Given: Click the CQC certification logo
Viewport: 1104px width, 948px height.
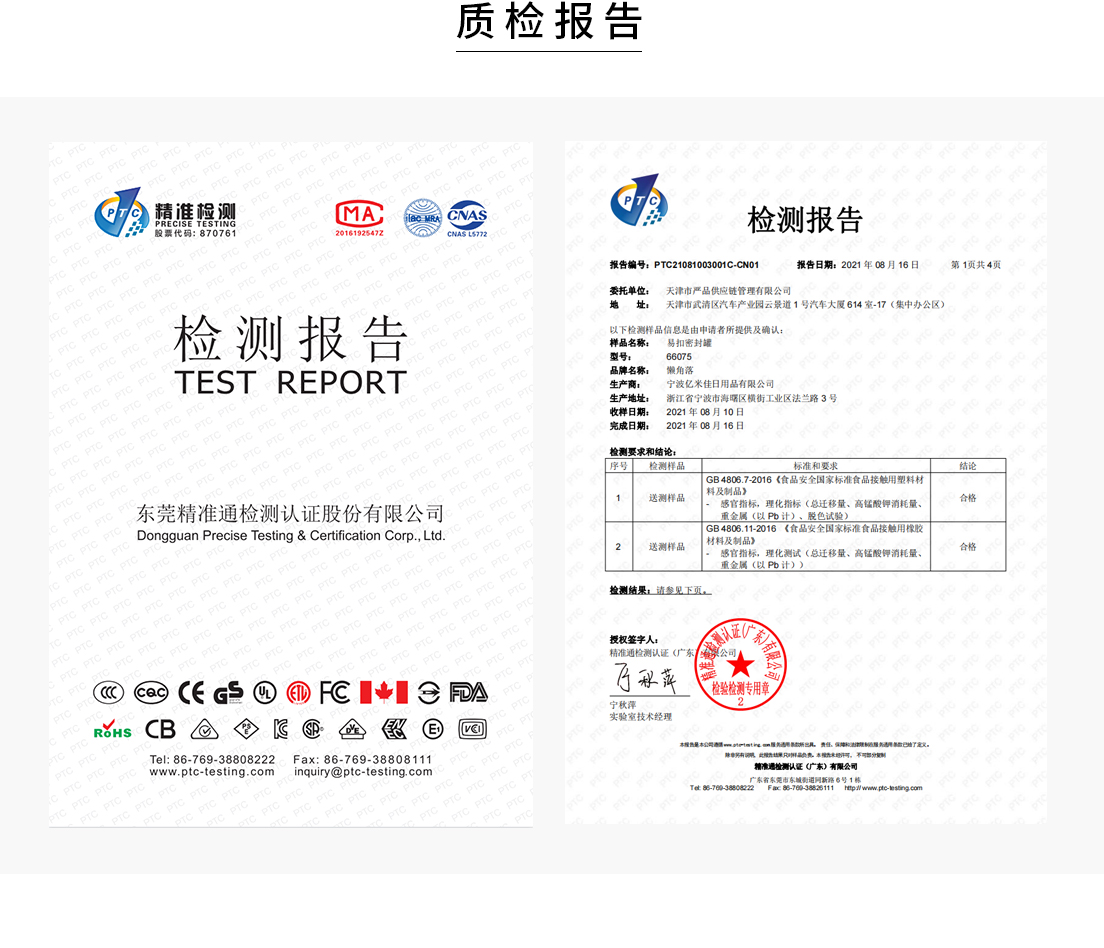Looking at the screenshot, I should (151, 693).
